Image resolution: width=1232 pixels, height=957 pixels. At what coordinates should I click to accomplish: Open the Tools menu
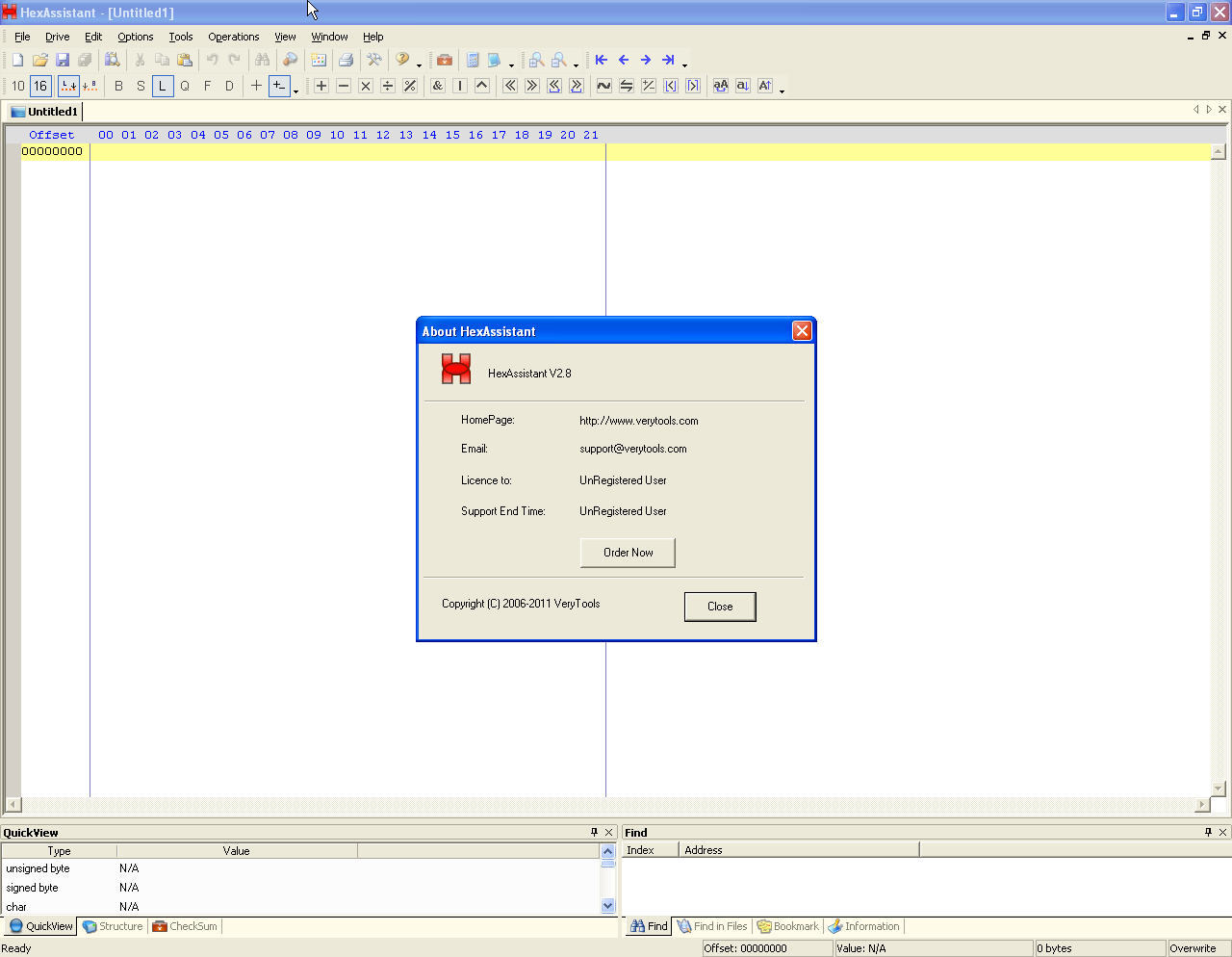(x=181, y=37)
